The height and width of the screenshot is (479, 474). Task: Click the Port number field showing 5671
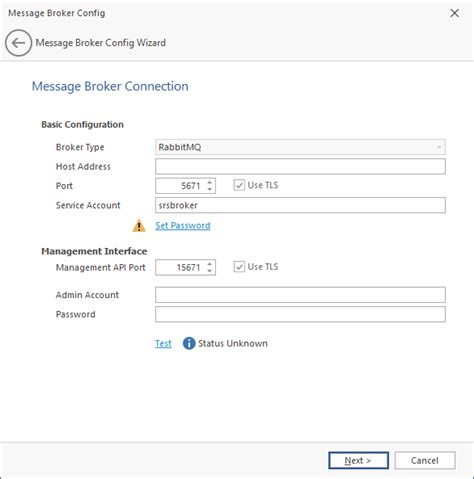181,186
